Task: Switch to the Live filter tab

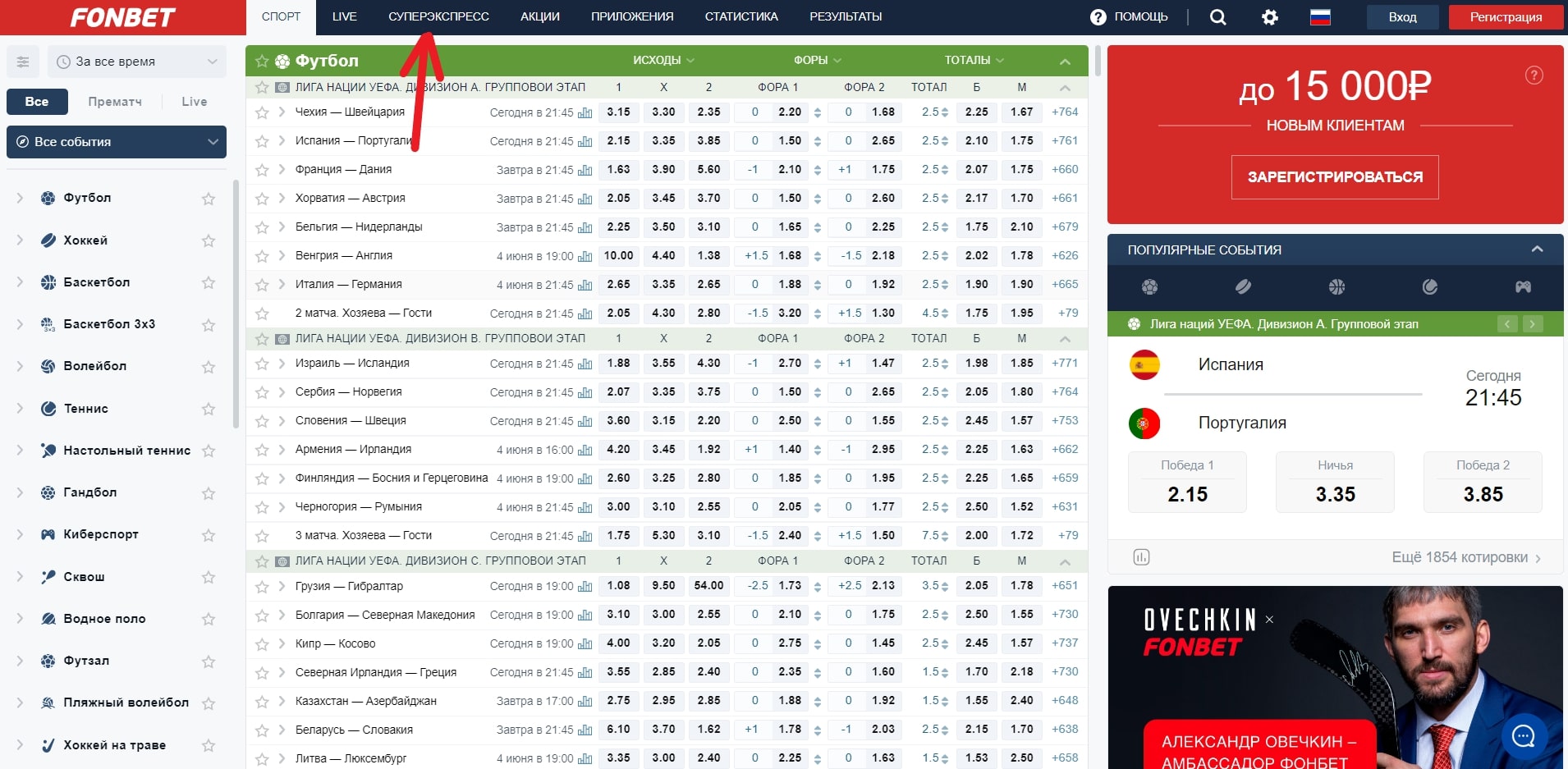Action: tap(195, 102)
